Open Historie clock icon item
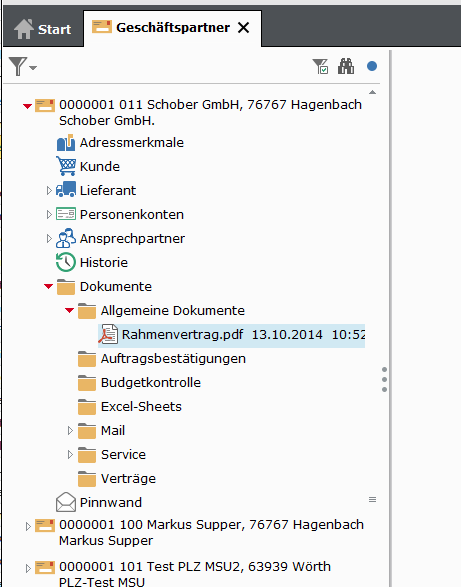 [x=66, y=262]
